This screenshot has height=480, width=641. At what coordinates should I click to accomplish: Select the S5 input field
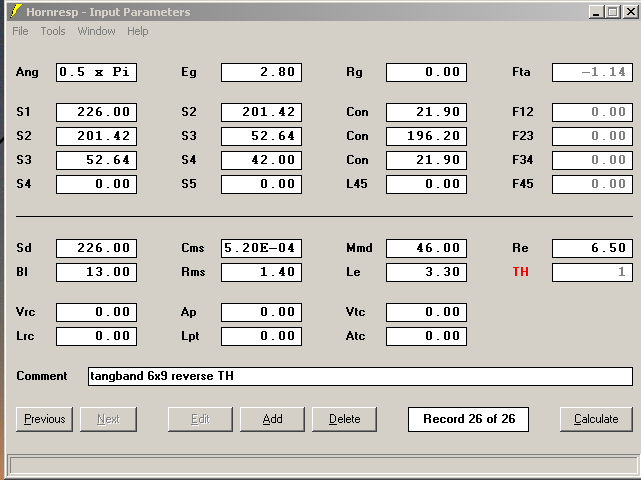(262, 184)
